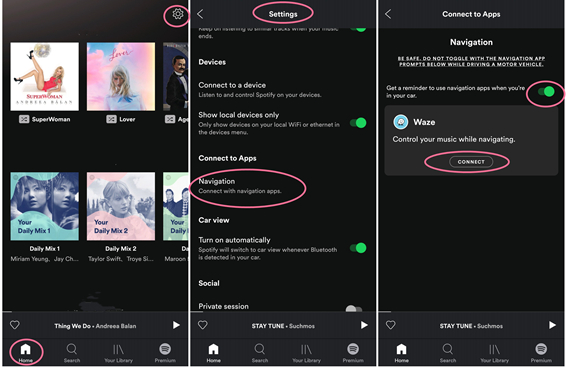Like the song Thing We Do
This screenshot has height=367, width=566.
[x=15, y=325]
